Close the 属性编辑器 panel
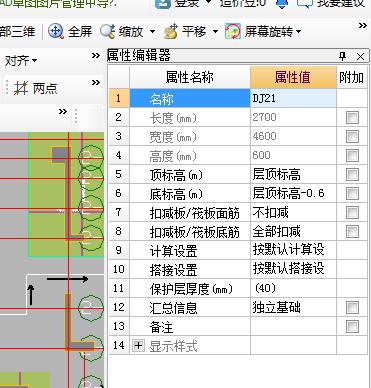Image resolution: width=371 pixels, height=388 pixels. click(x=360, y=56)
